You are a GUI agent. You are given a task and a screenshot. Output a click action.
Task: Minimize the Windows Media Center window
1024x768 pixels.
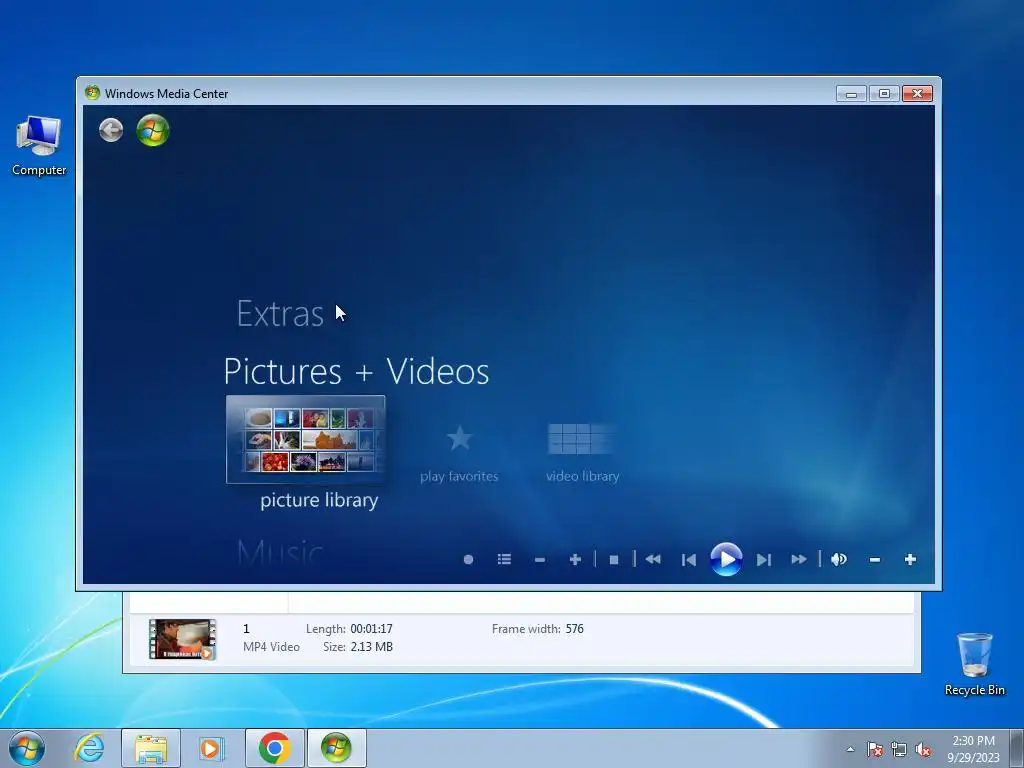pyautogui.click(x=851, y=94)
